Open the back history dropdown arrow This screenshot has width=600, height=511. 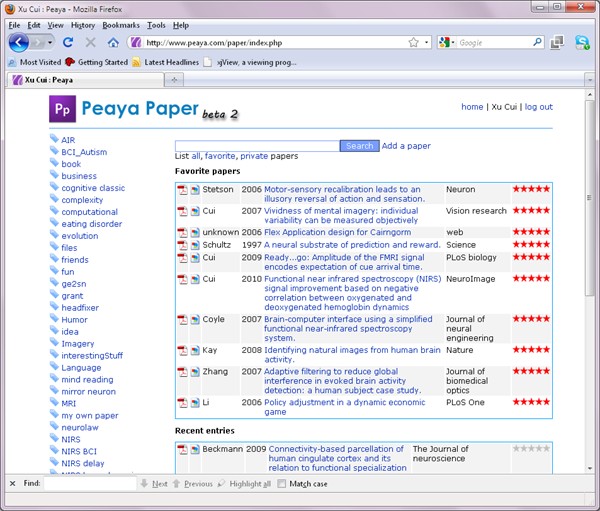coord(50,42)
